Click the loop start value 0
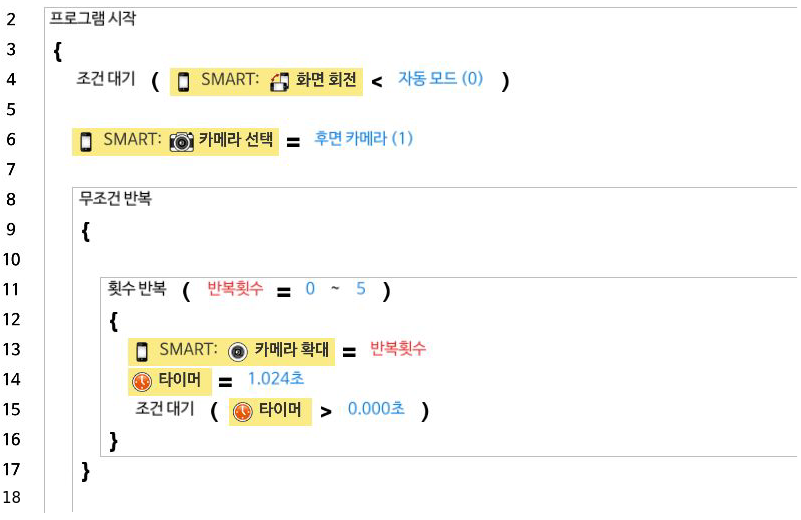The width and height of the screenshot is (801, 520). pyautogui.click(x=310, y=290)
